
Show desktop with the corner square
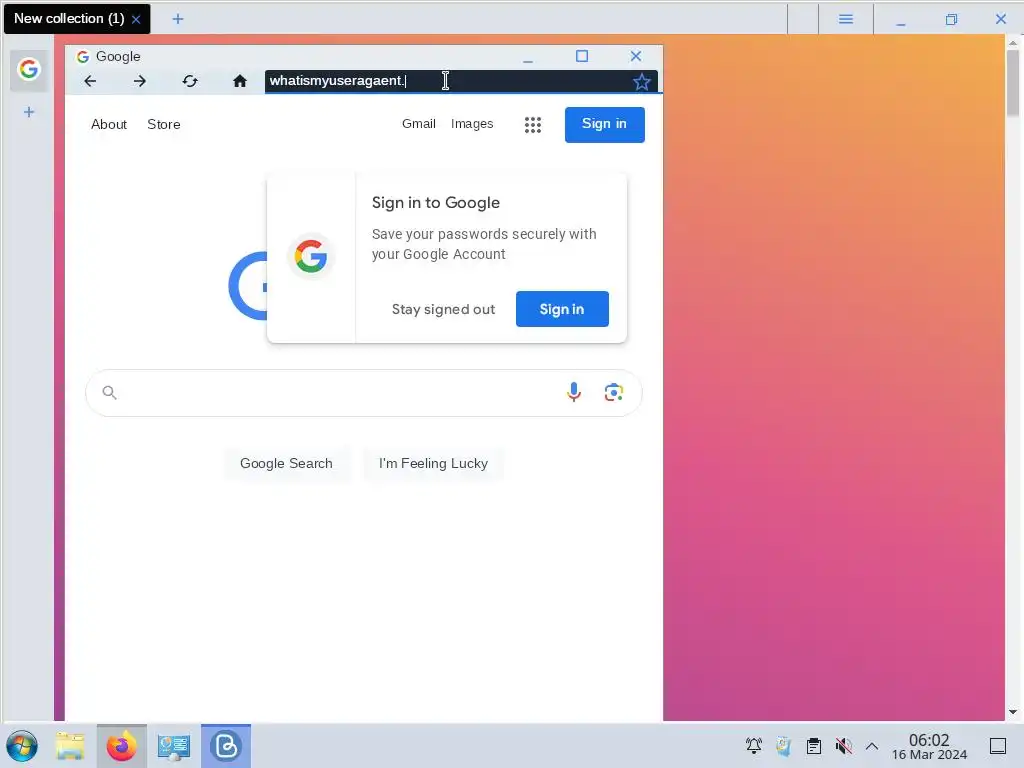pos(998,746)
